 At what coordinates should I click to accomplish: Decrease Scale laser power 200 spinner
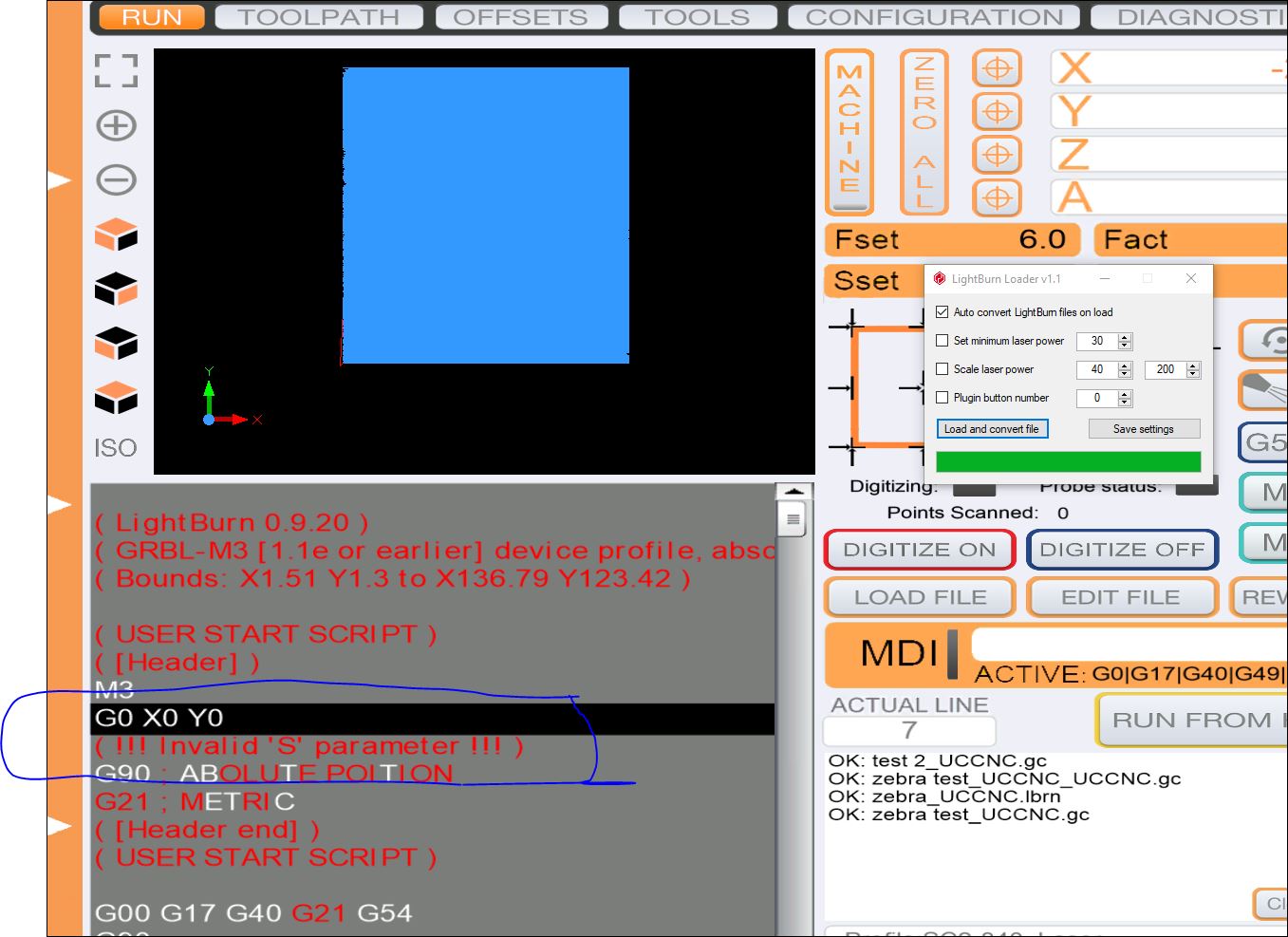click(x=1193, y=374)
